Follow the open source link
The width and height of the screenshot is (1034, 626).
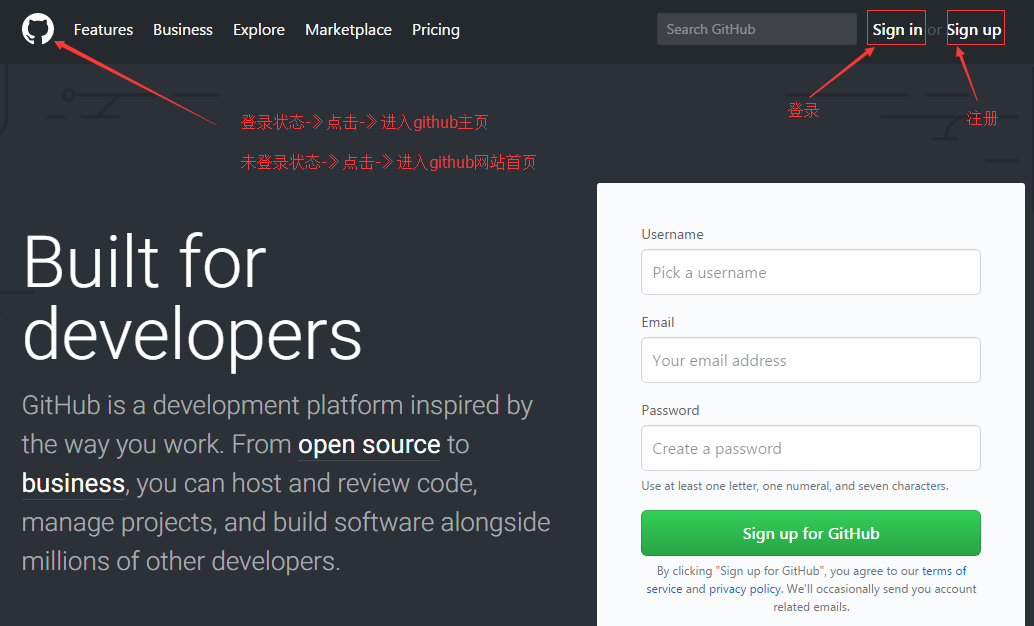tap(369, 445)
